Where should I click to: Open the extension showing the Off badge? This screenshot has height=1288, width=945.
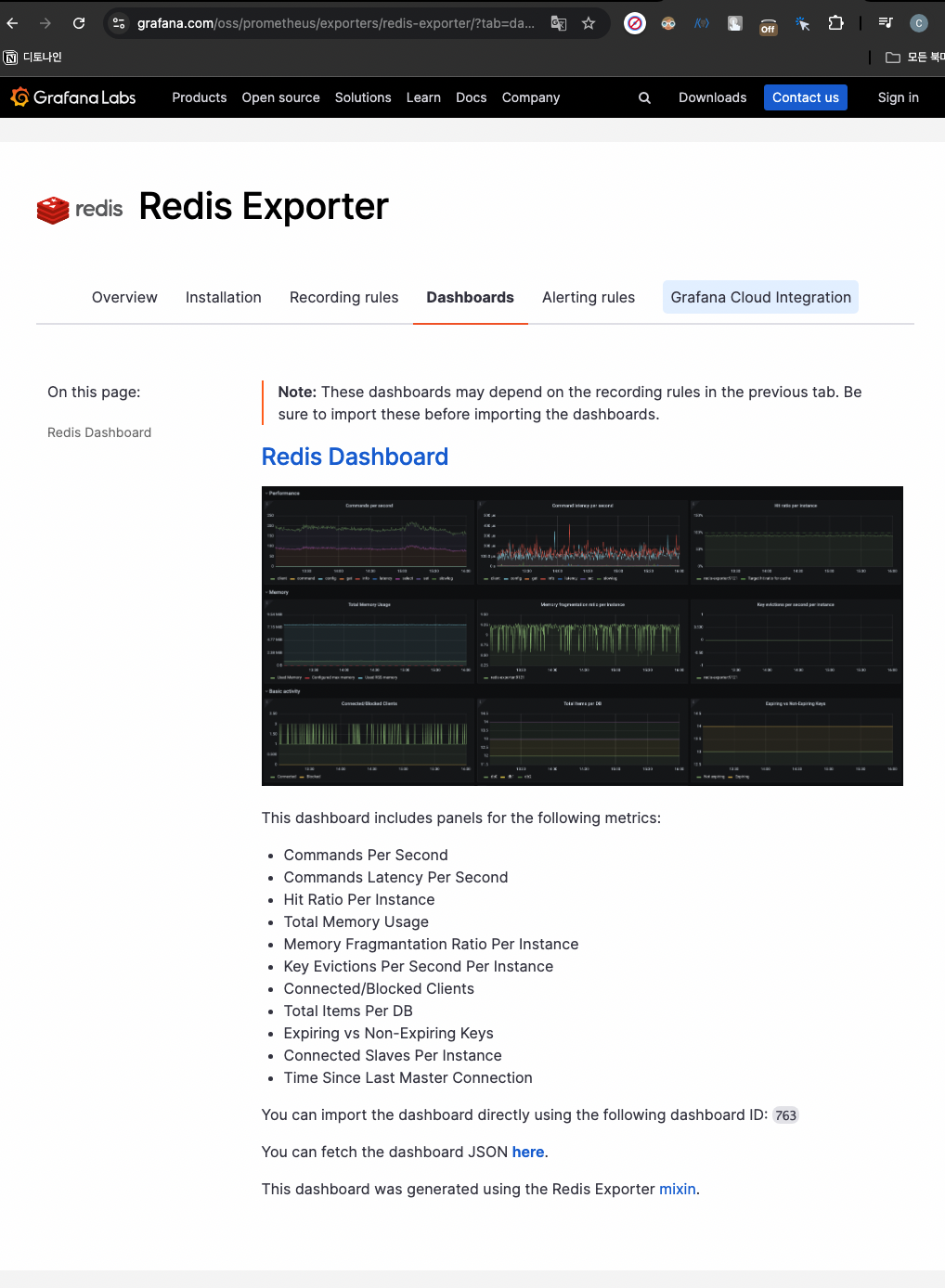click(x=768, y=25)
